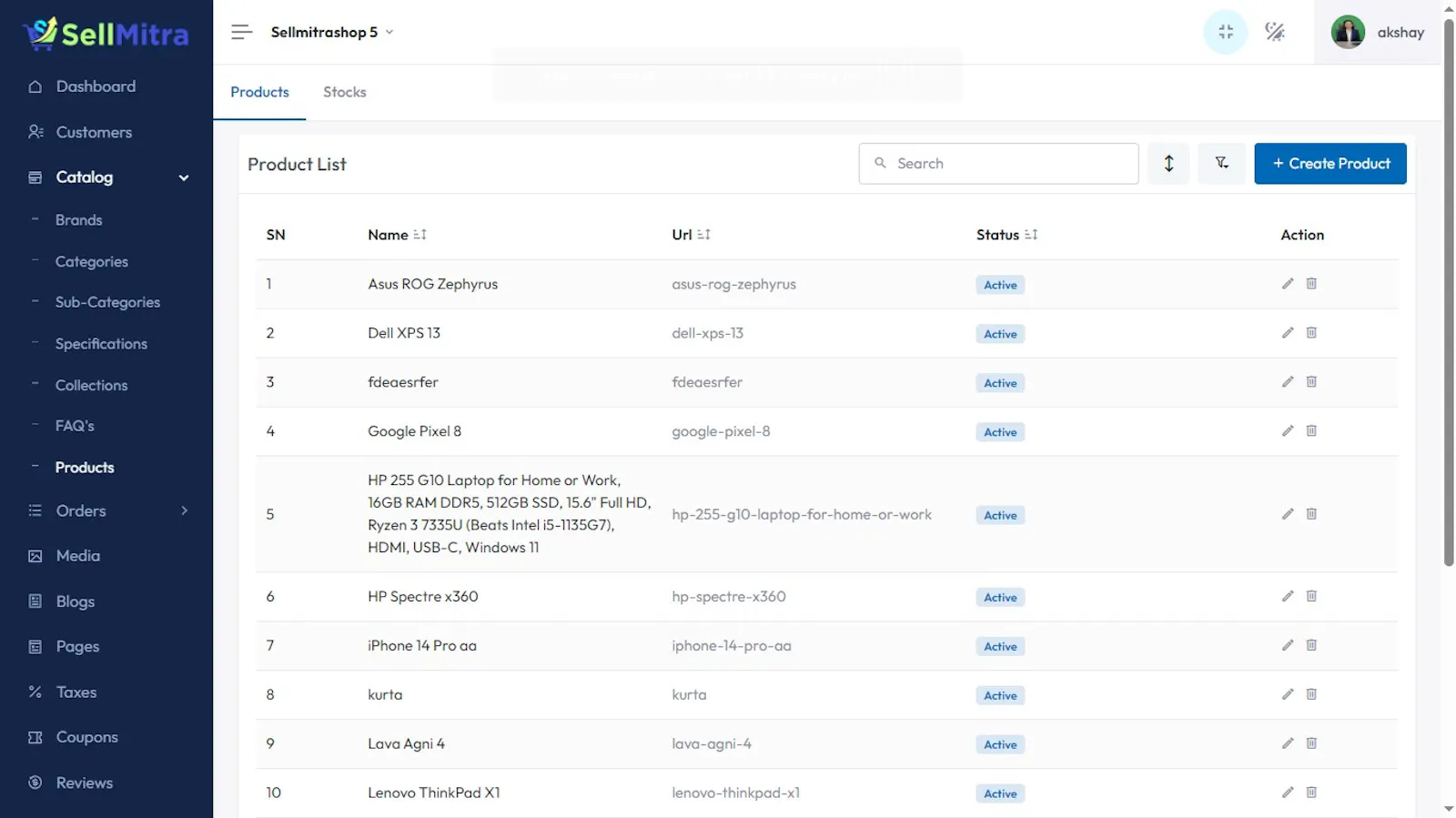The height and width of the screenshot is (818, 1456).
Task: Delete the Dell XPS 13 product
Action: tap(1311, 333)
